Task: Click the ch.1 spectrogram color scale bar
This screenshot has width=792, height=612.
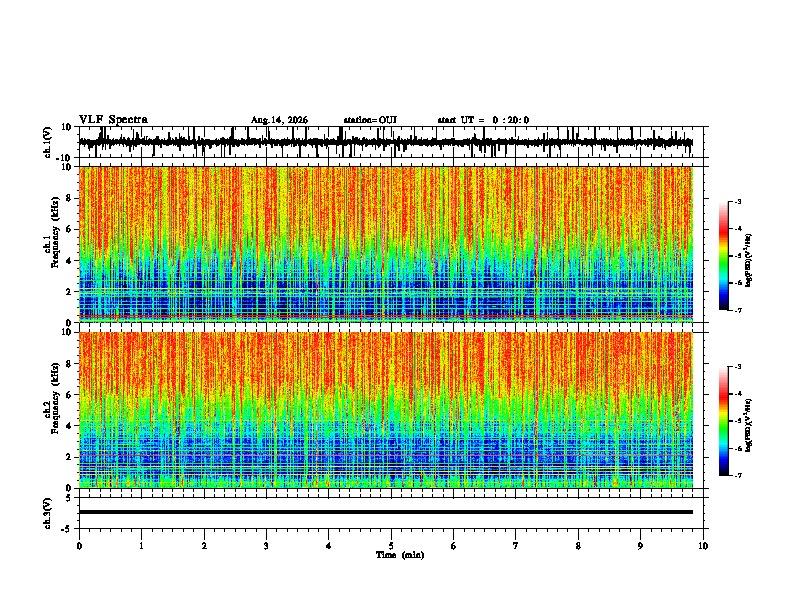Action: [x=724, y=256]
